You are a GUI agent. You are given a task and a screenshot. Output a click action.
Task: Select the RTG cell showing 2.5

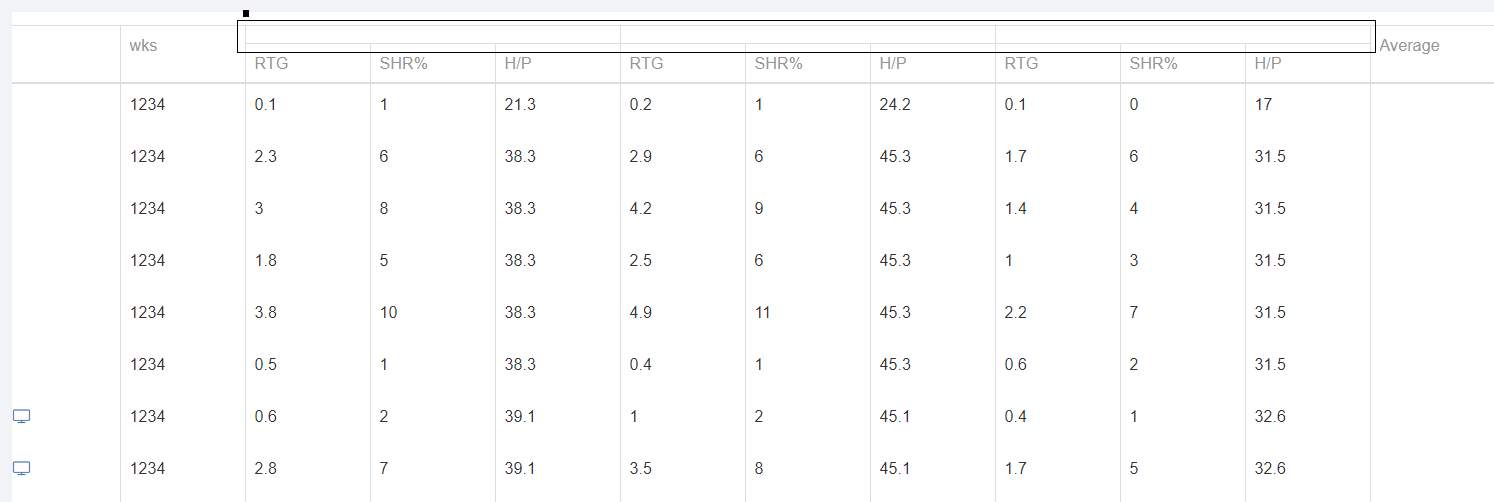683,260
